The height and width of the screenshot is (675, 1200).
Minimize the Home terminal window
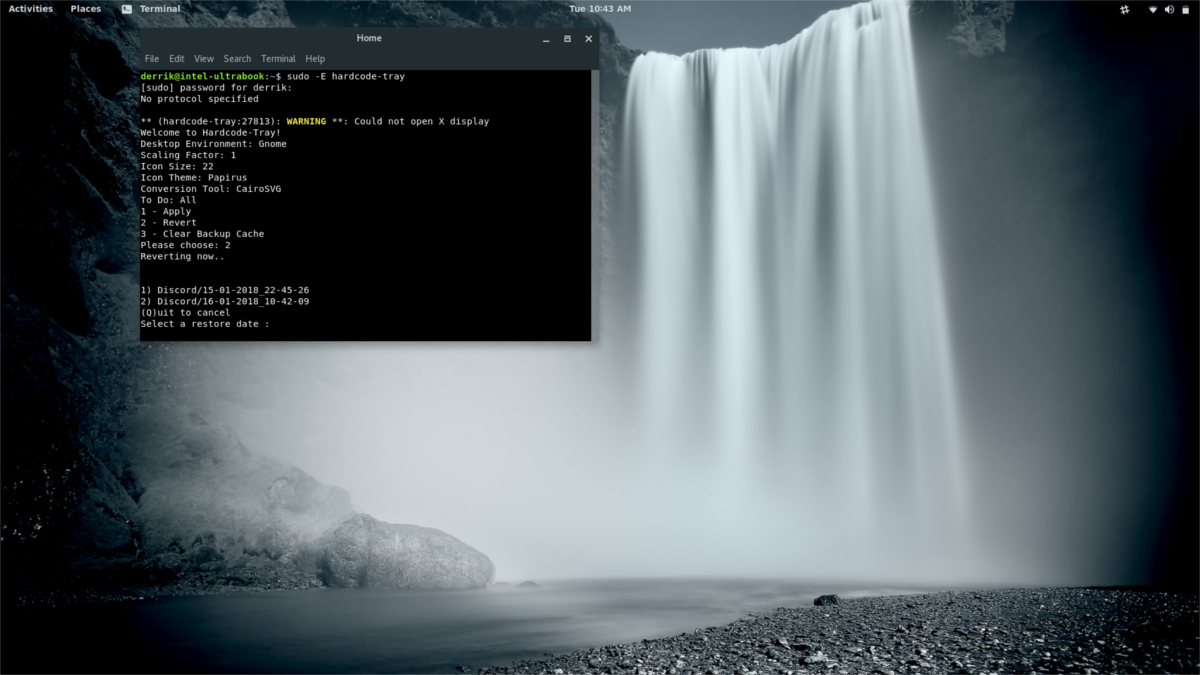pos(546,39)
